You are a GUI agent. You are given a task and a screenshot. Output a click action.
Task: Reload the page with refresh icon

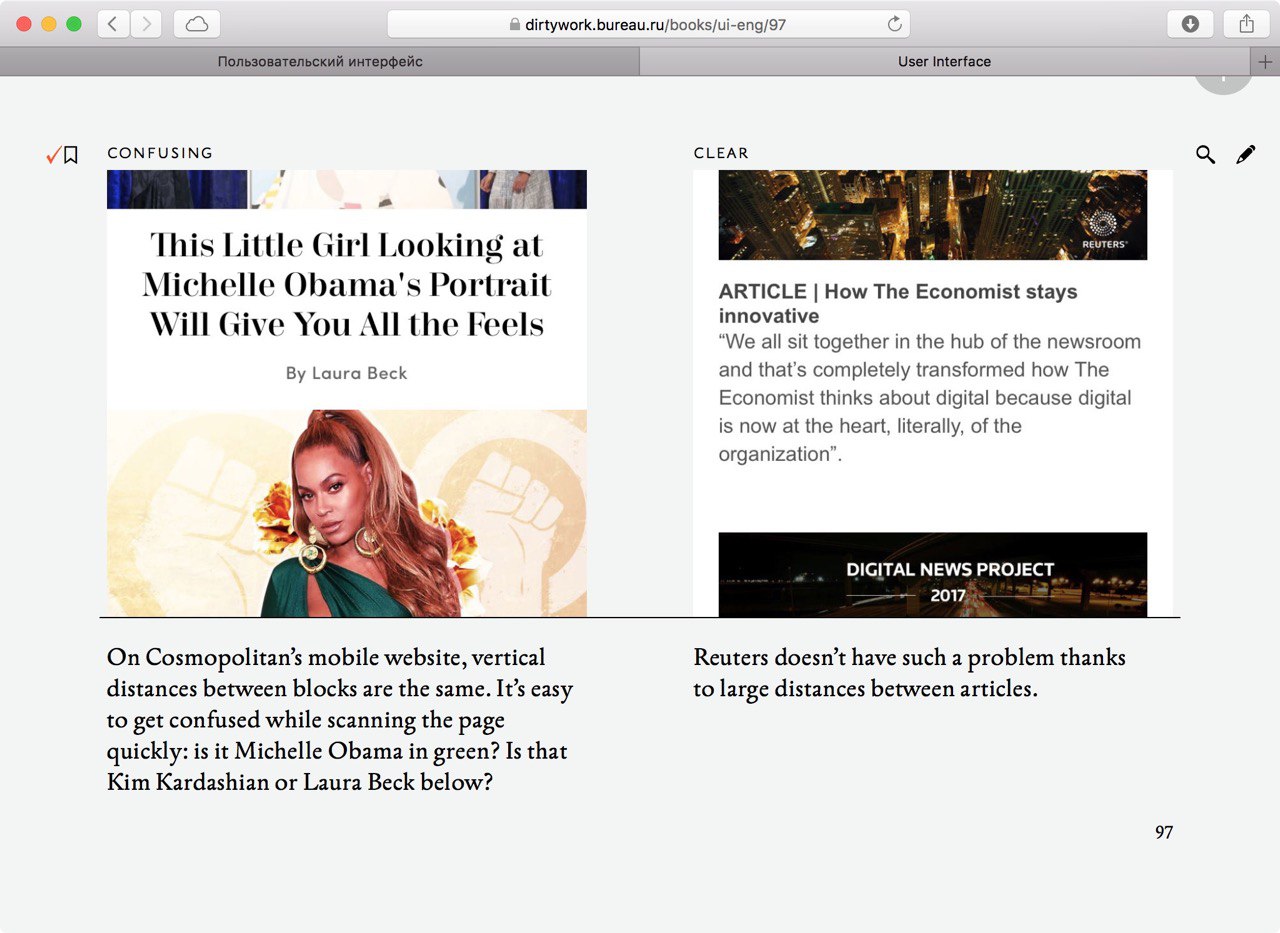click(894, 24)
